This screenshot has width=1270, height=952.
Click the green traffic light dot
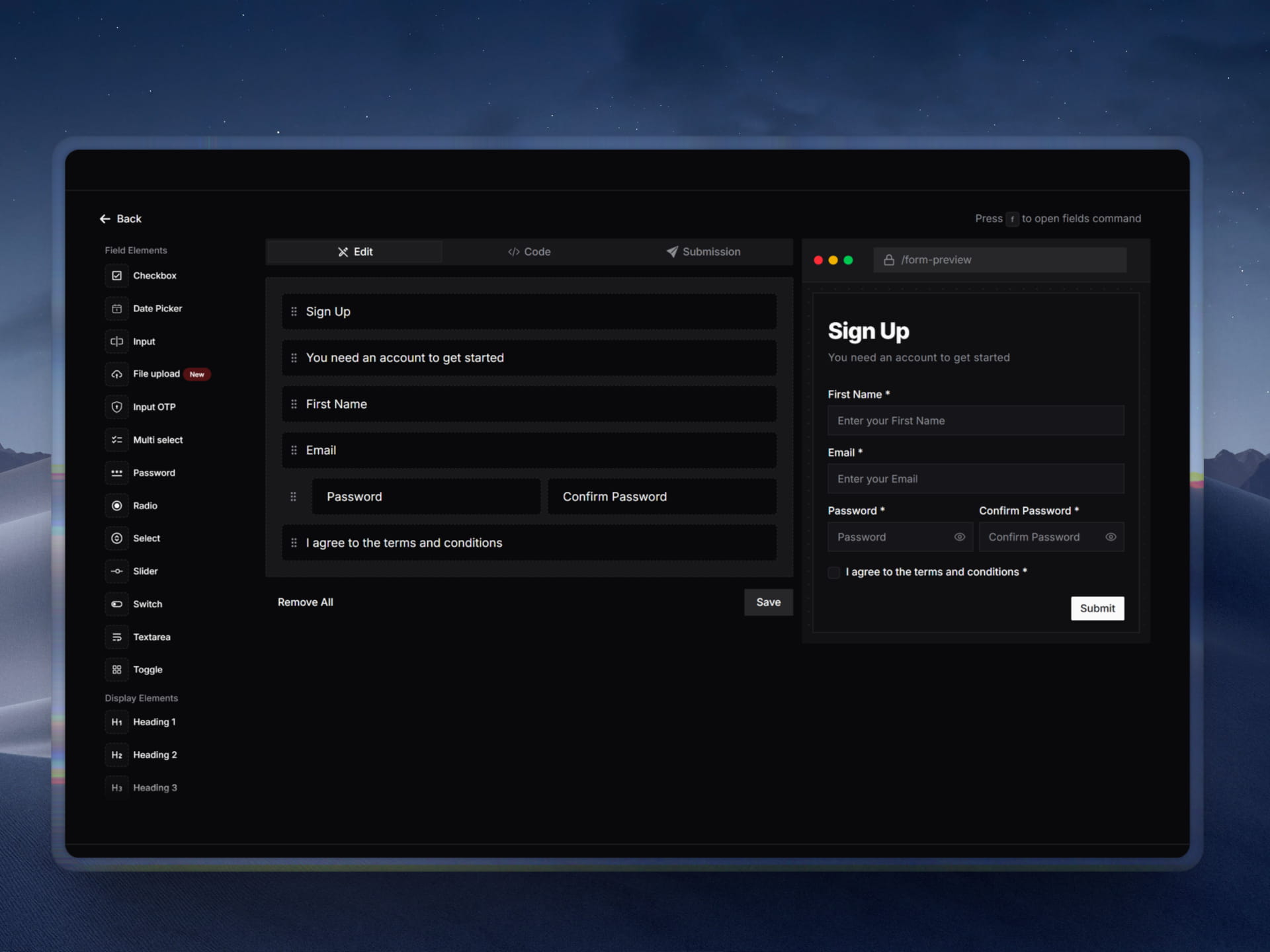point(847,260)
